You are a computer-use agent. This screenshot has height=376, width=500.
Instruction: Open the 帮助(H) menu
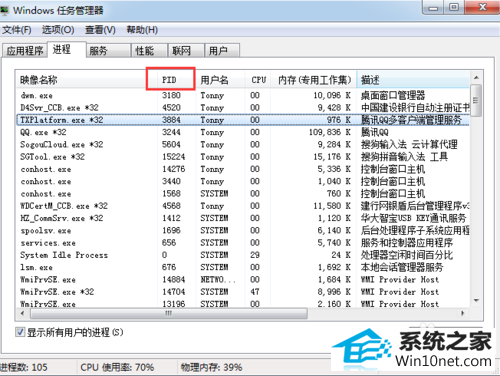point(142,30)
